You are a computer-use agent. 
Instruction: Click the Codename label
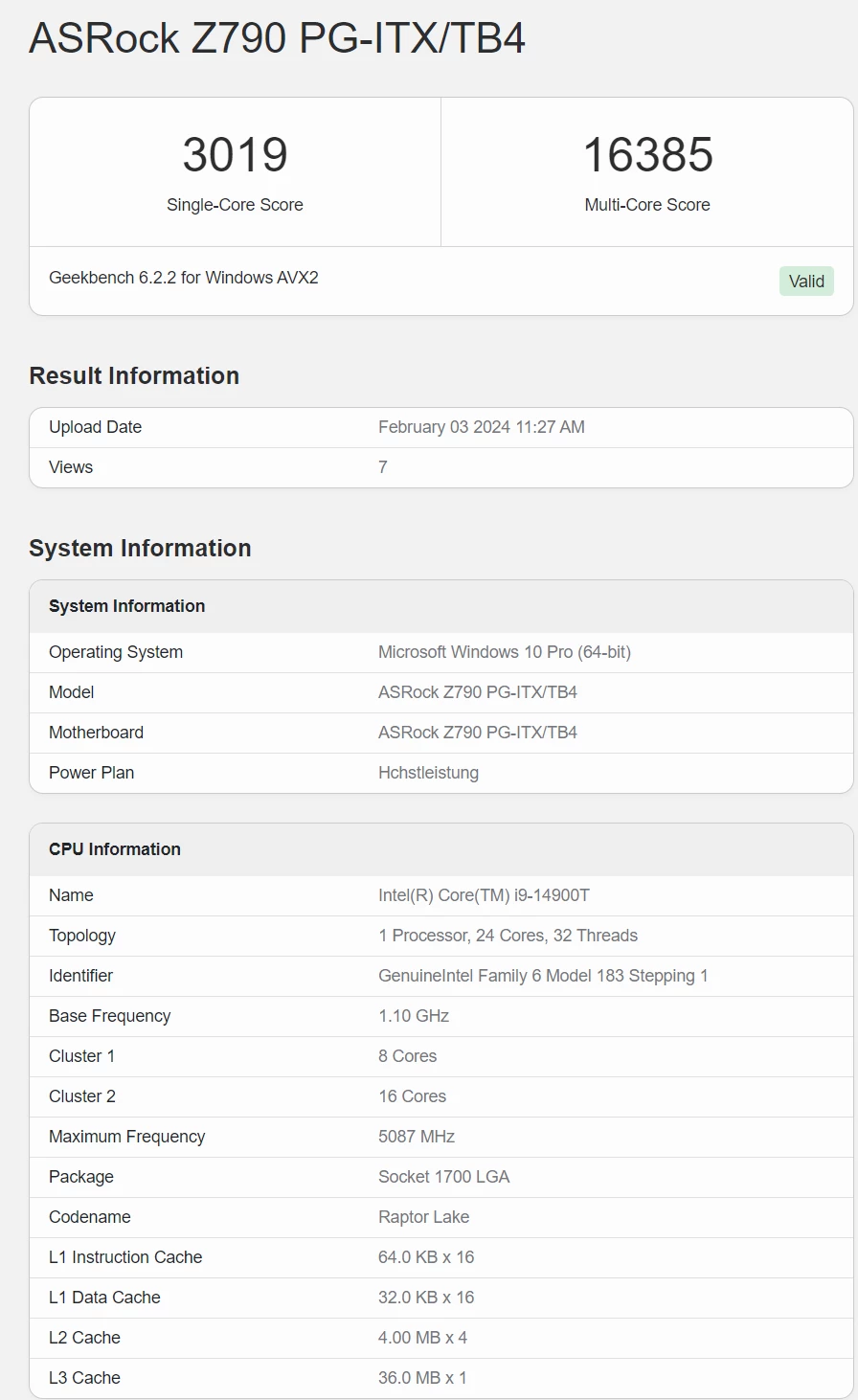[90, 1217]
